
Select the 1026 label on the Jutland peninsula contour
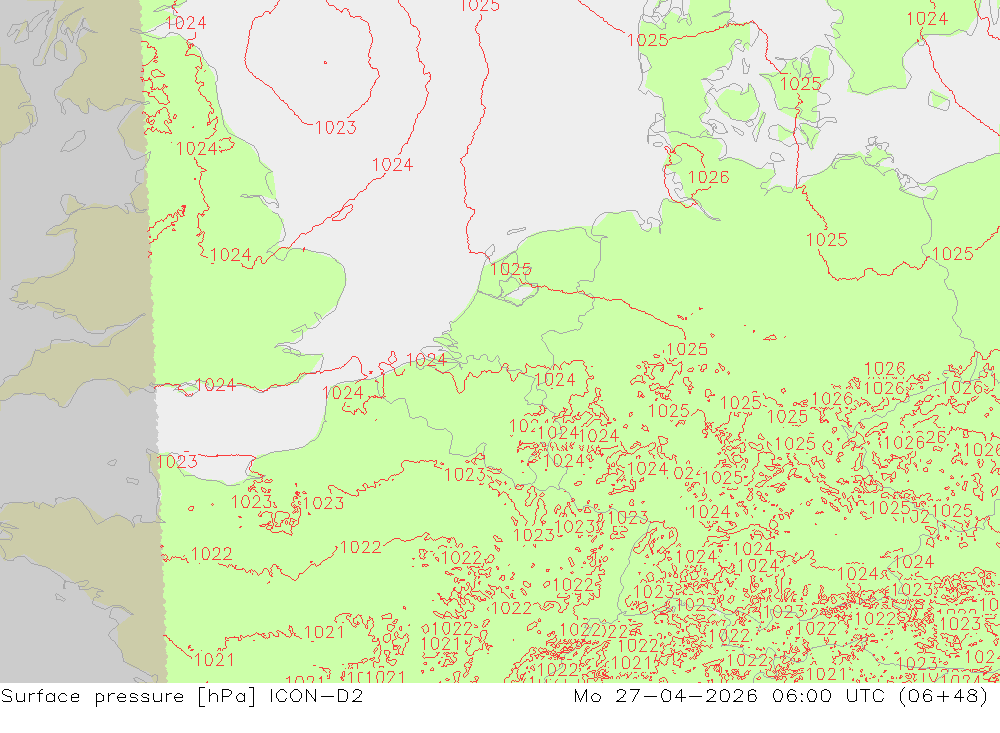709,177
